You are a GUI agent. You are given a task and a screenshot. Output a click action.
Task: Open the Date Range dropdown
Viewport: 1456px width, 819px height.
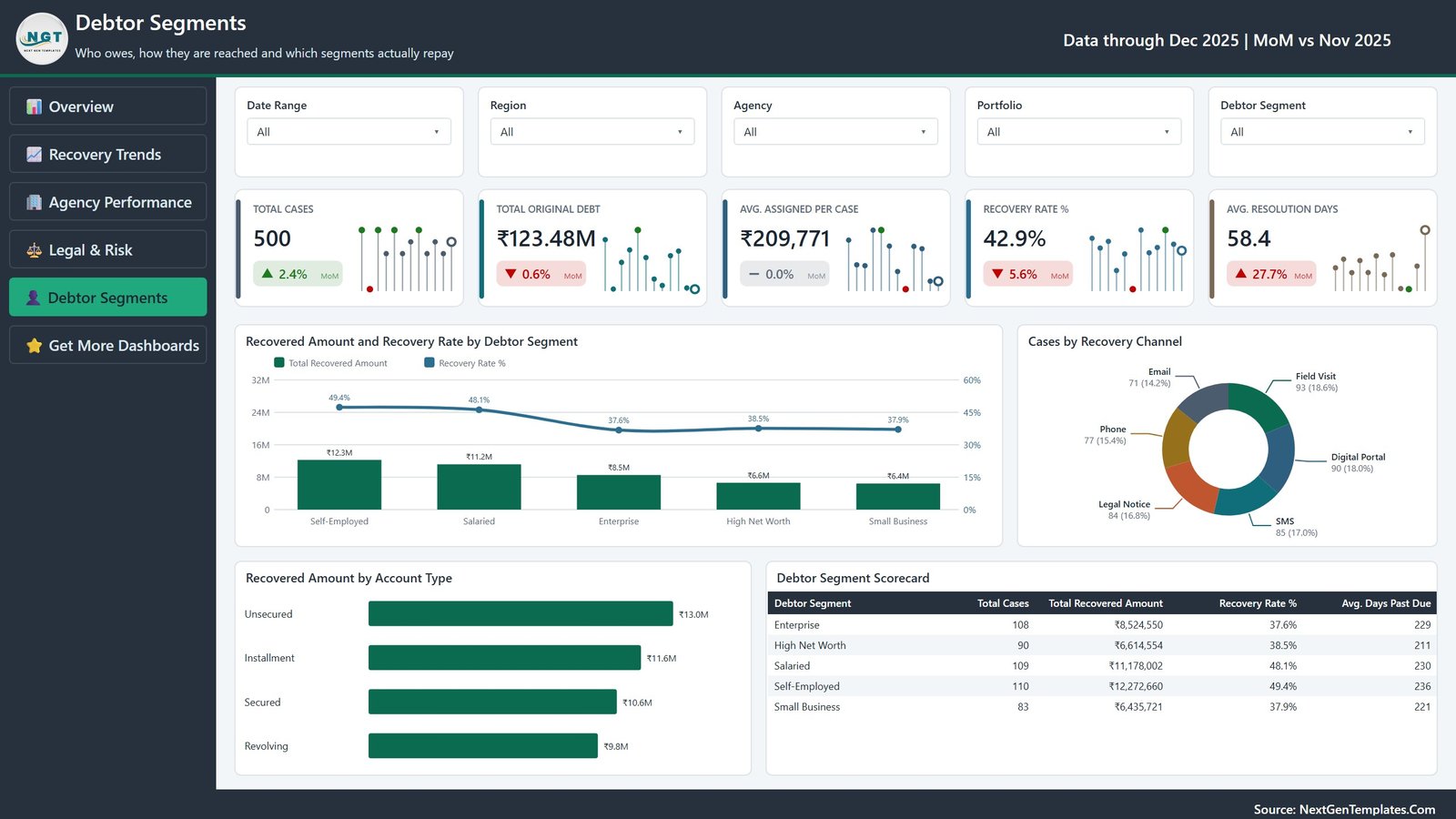tap(349, 132)
